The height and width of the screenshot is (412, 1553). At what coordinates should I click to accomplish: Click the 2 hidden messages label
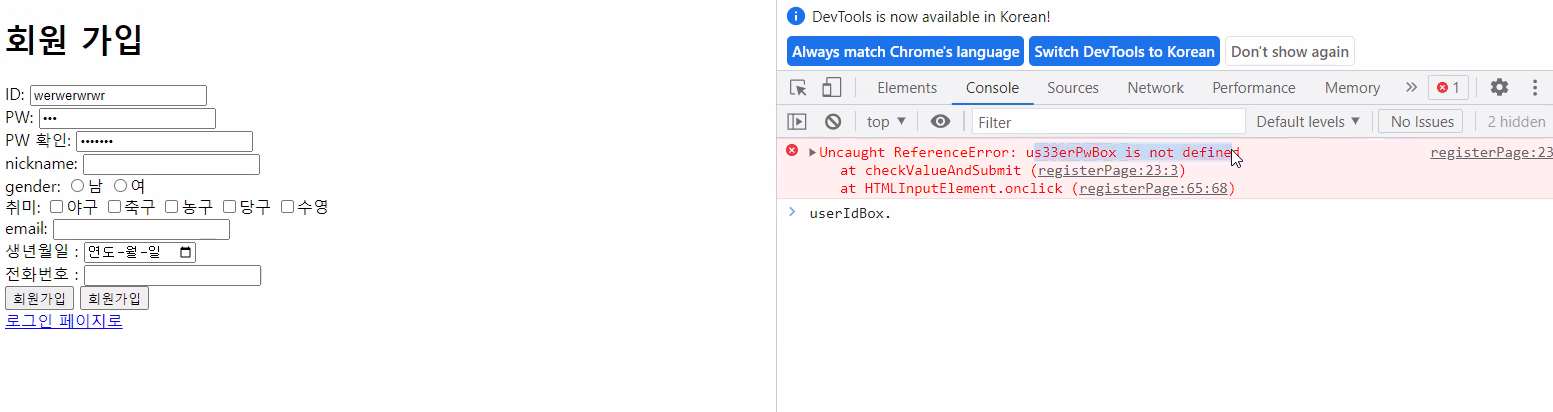pos(1516,122)
